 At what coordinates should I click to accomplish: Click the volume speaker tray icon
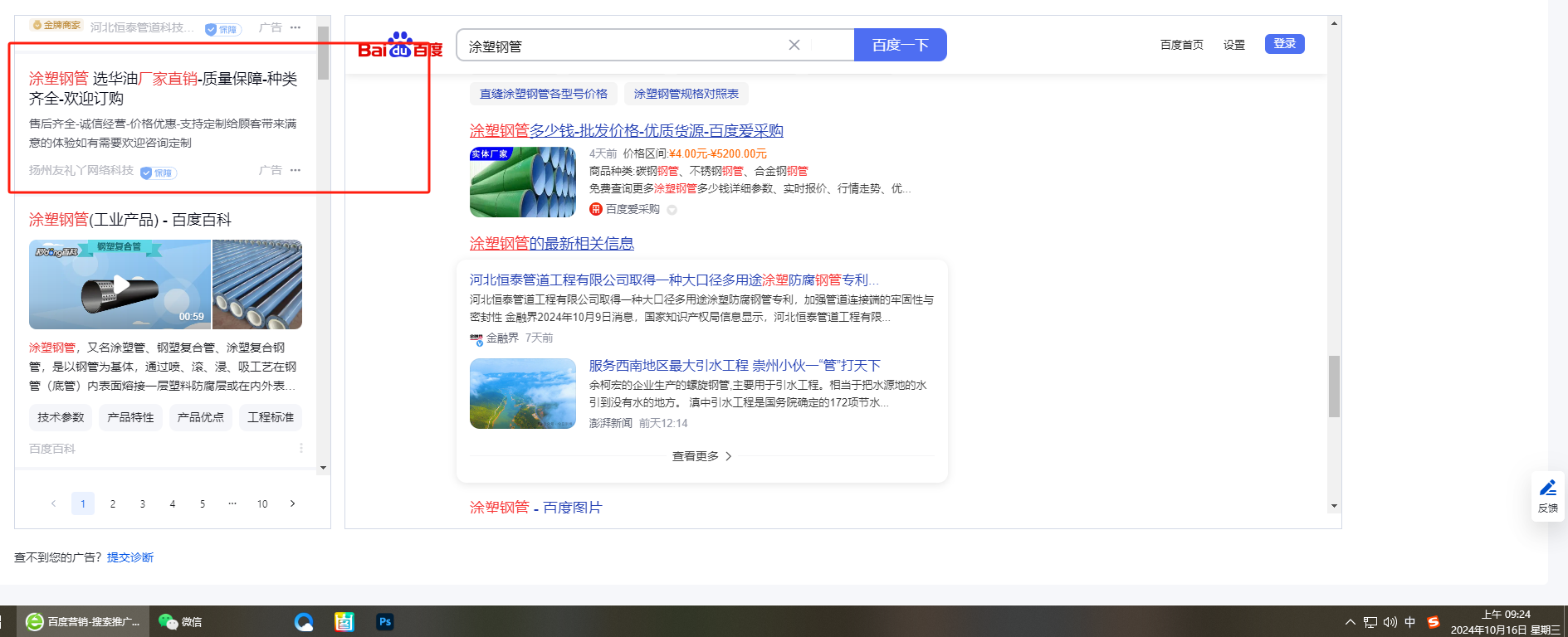point(1390,622)
